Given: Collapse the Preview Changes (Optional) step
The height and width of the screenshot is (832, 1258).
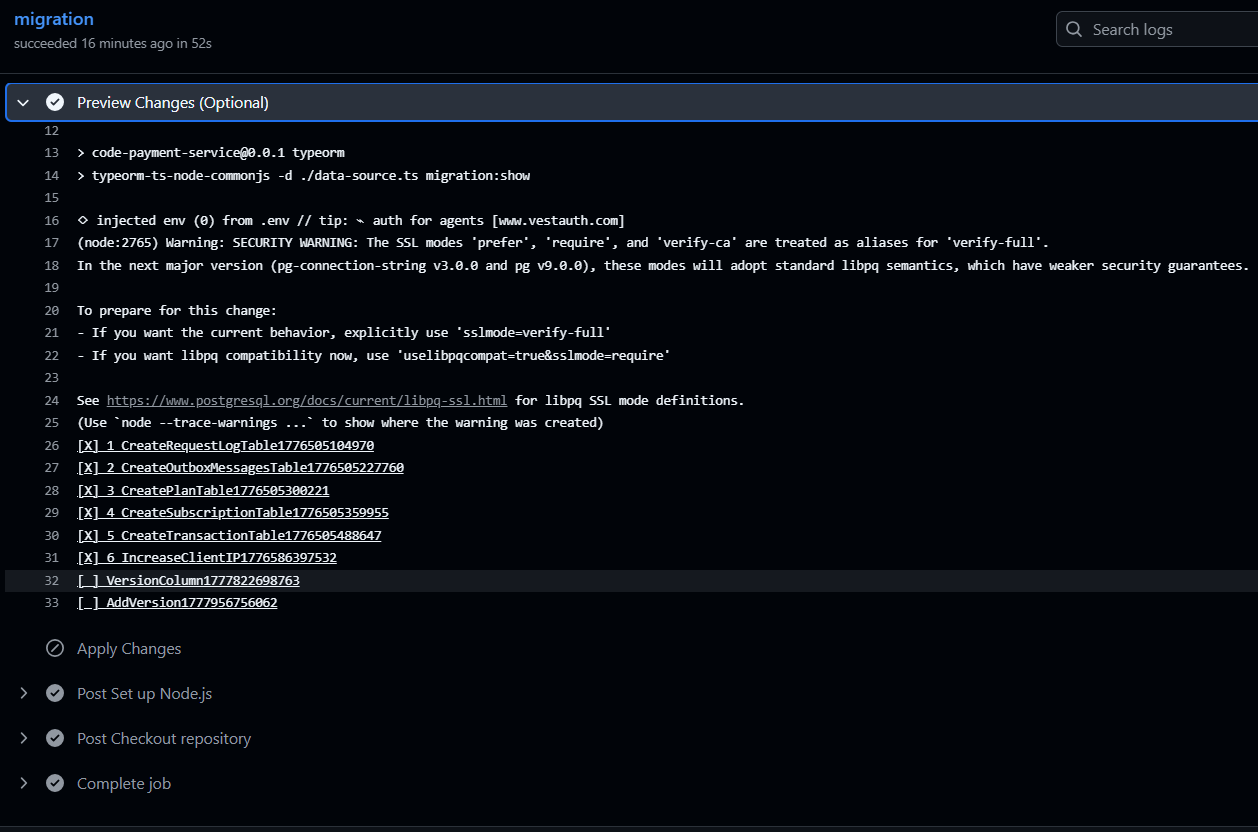Looking at the screenshot, I should point(23,102).
